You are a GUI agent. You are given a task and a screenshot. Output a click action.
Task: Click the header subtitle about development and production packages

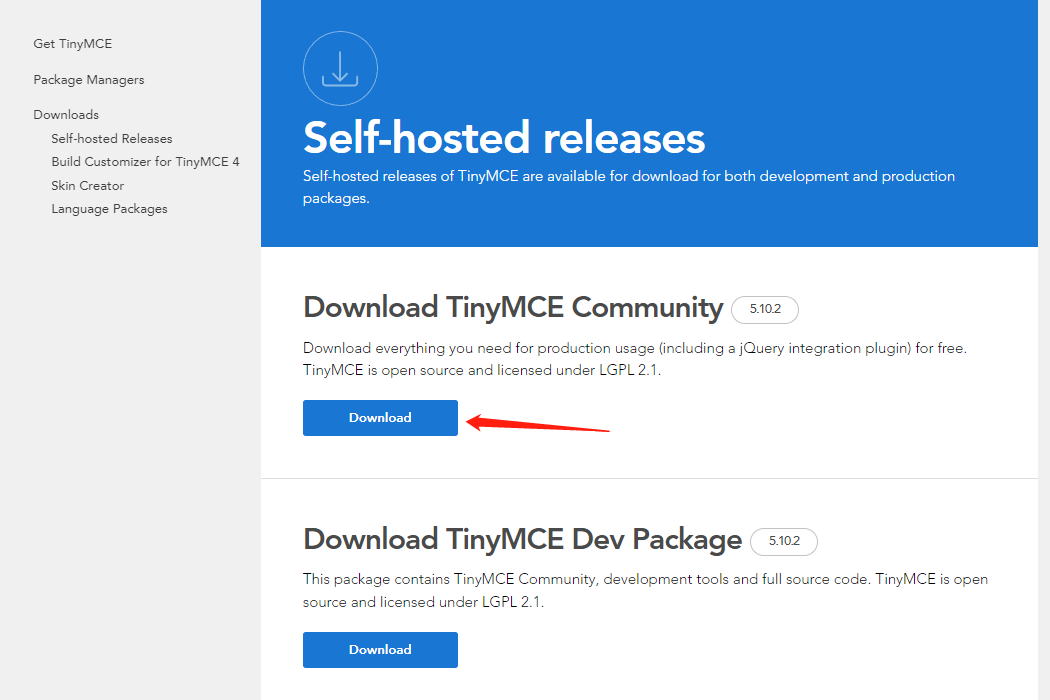629,187
